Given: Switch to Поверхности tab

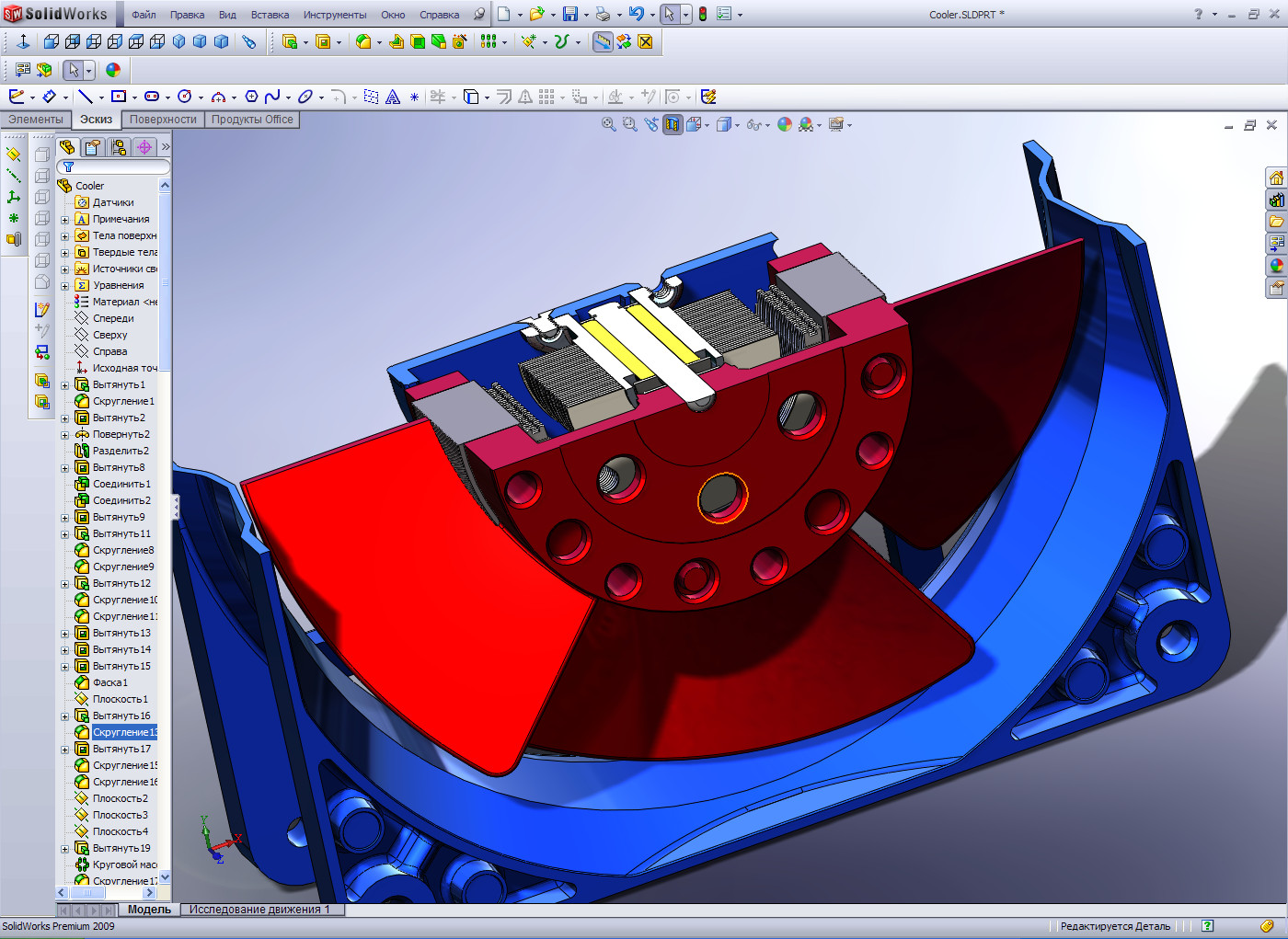Looking at the screenshot, I should pos(163,120).
